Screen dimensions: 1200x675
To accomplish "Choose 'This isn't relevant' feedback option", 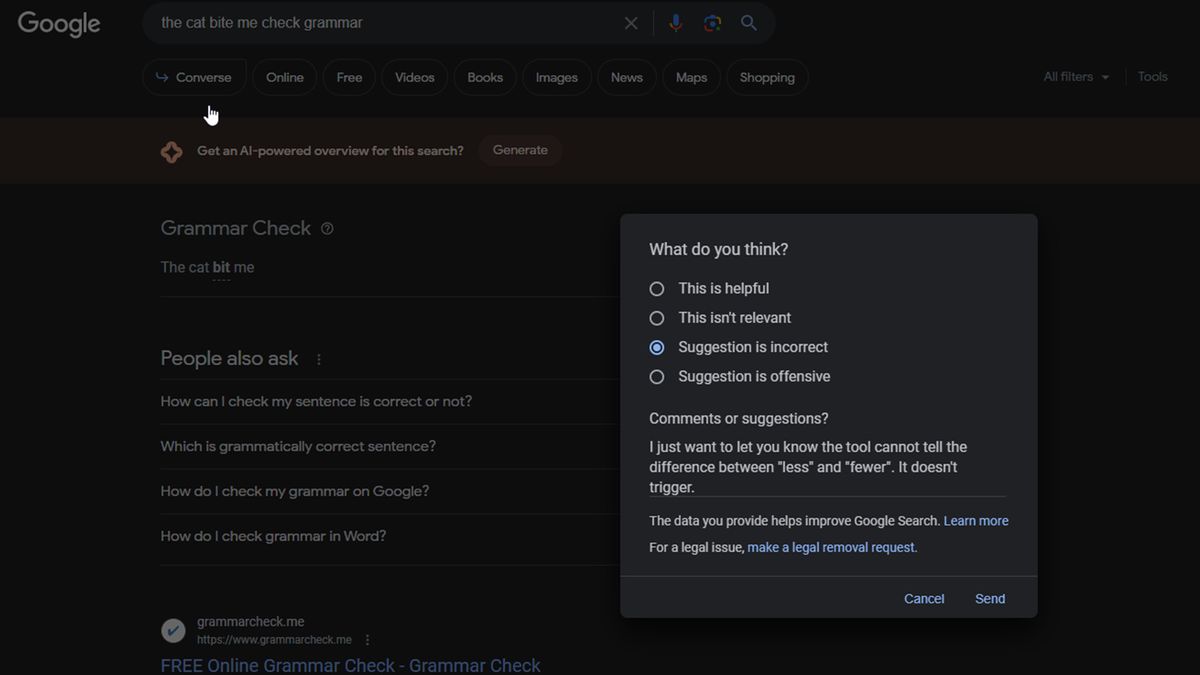I will [656, 317].
